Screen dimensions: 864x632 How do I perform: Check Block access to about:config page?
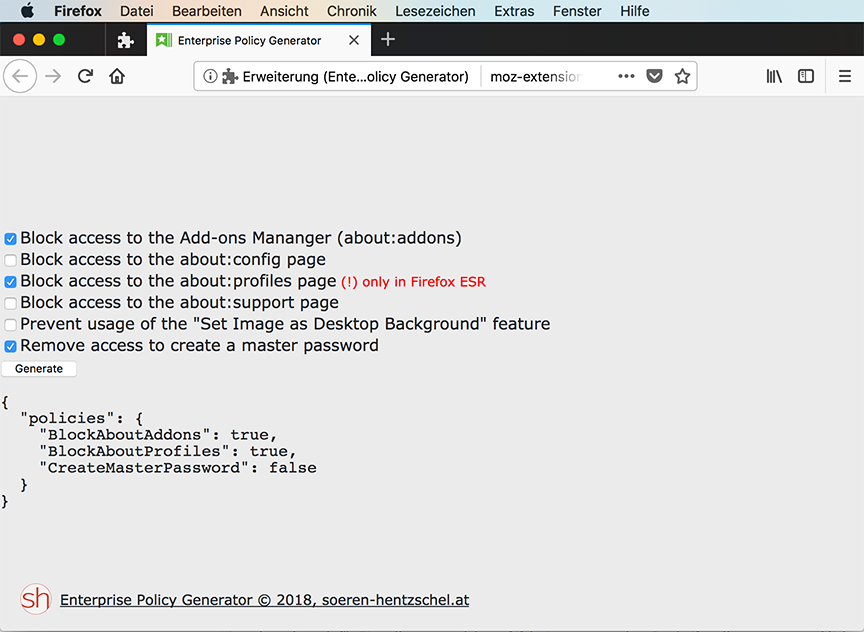[10, 260]
